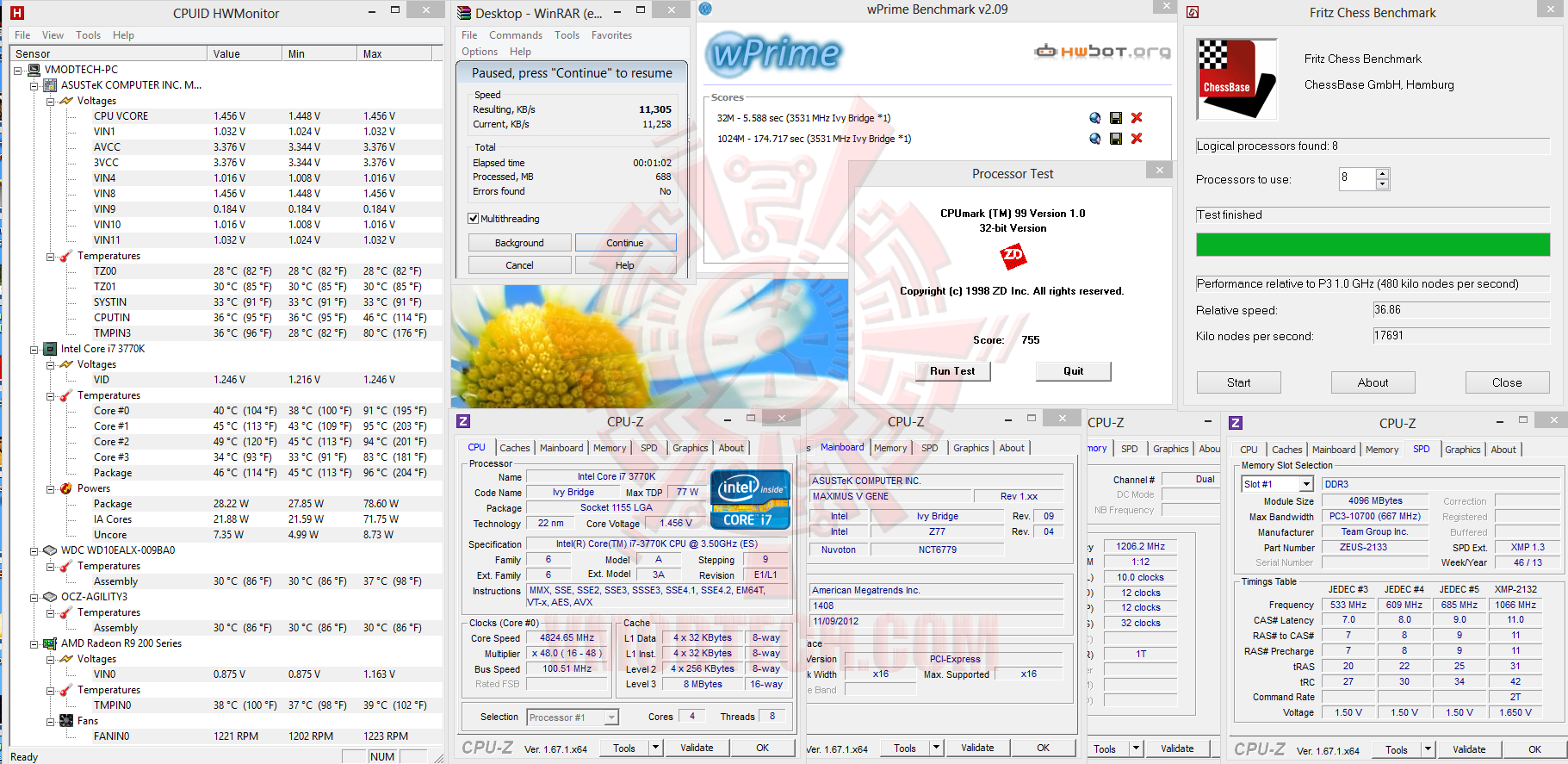This screenshot has height=764, width=1568.
Task: Click Validate in the CPU-Z Processor window
Action: (x=697, y=748)
